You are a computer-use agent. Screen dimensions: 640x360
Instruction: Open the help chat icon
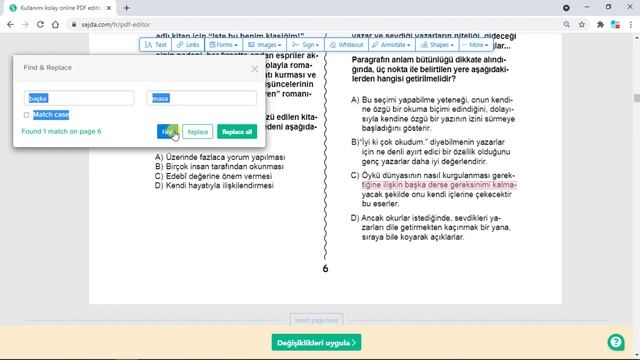pos(616,342)
